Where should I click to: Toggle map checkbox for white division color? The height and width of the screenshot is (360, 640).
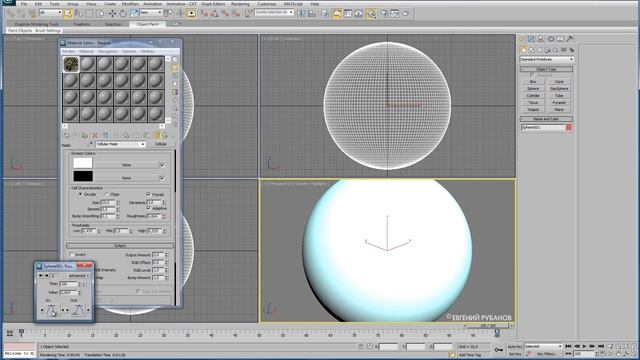tap(162, 165)
